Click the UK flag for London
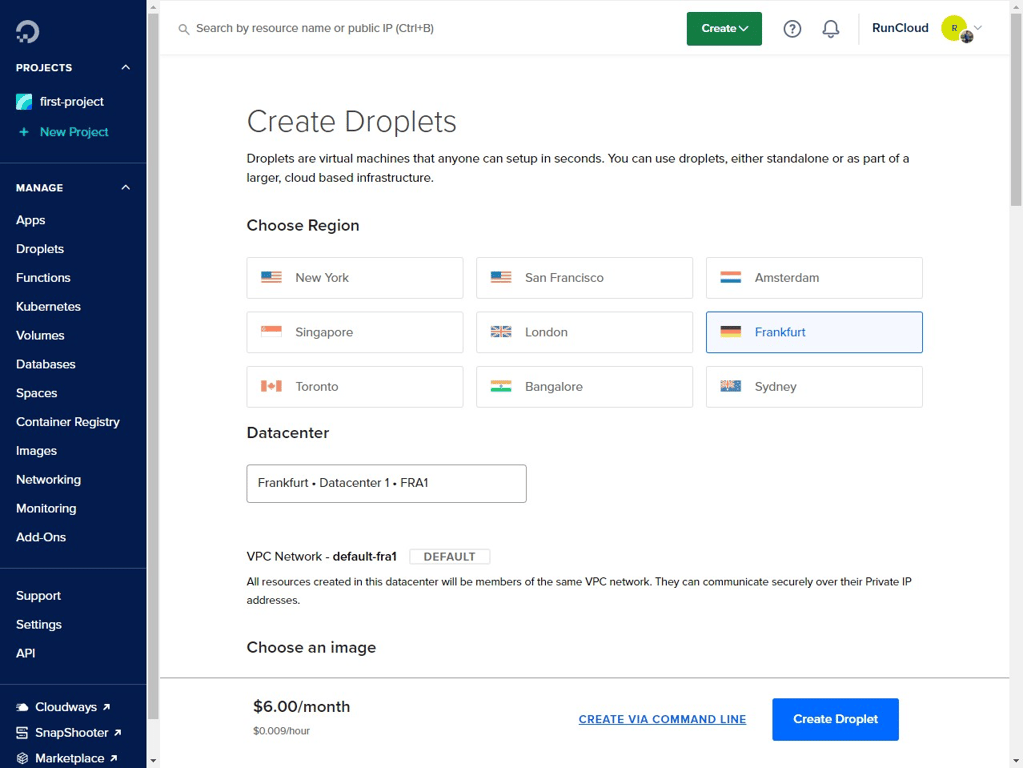This screenshot has height=768, width=1023. coord(501,332)
